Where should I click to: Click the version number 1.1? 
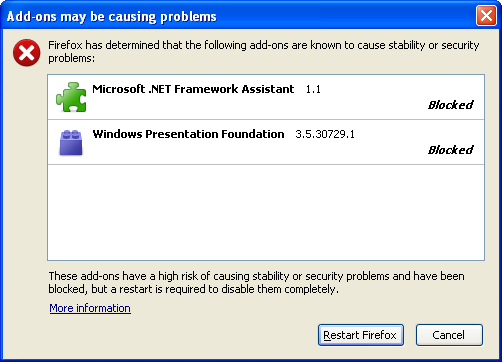[x=313, y=89]
